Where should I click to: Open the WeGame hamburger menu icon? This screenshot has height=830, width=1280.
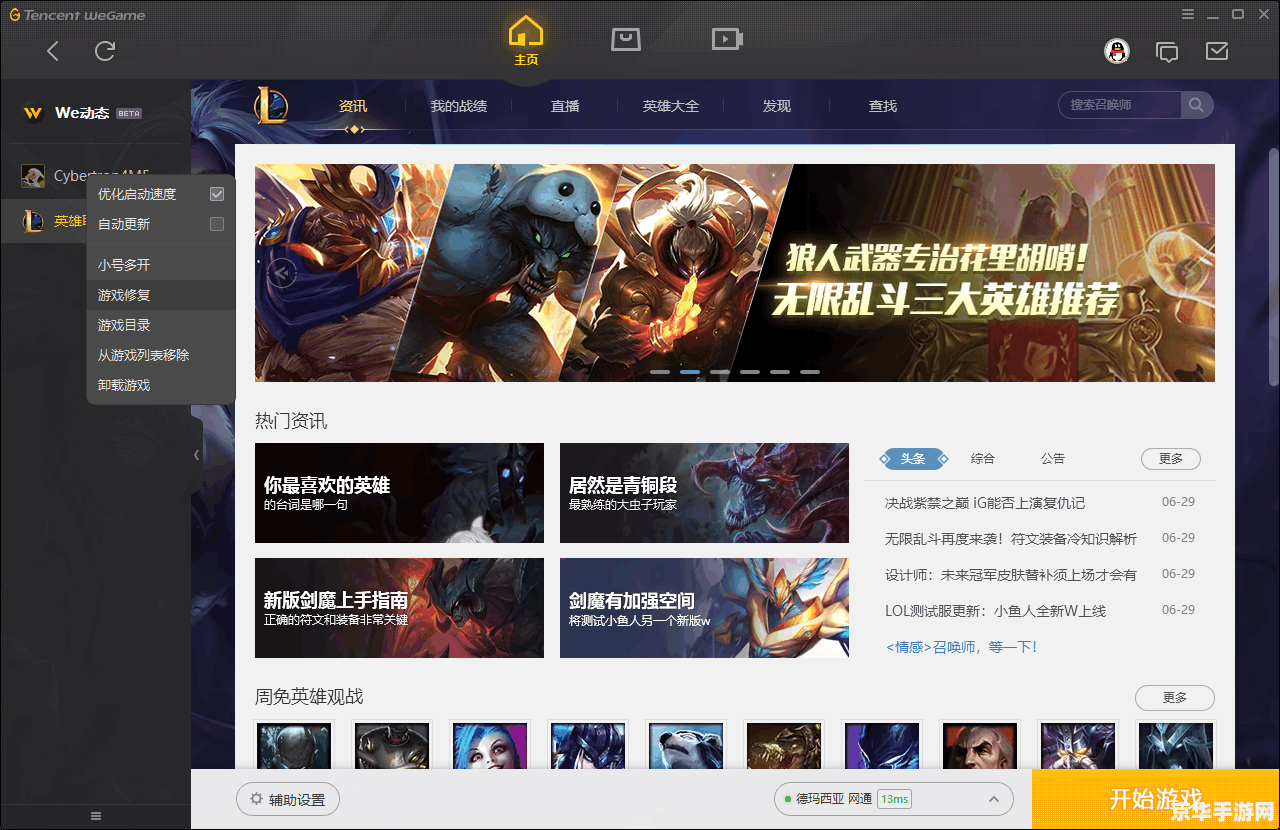click(1188, 14)
